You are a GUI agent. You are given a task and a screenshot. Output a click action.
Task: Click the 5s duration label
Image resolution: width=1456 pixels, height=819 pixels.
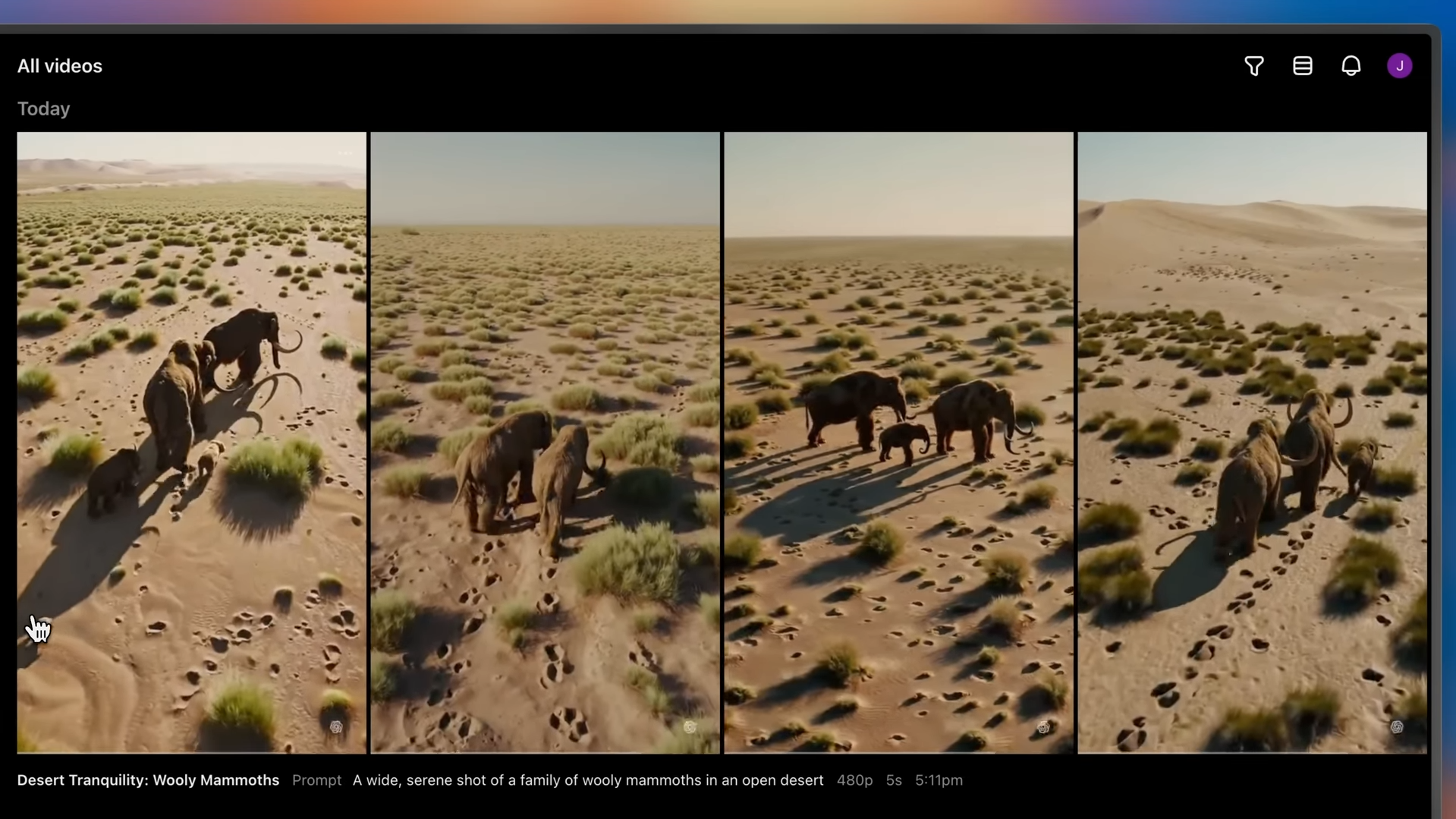[x=894, y=780]
